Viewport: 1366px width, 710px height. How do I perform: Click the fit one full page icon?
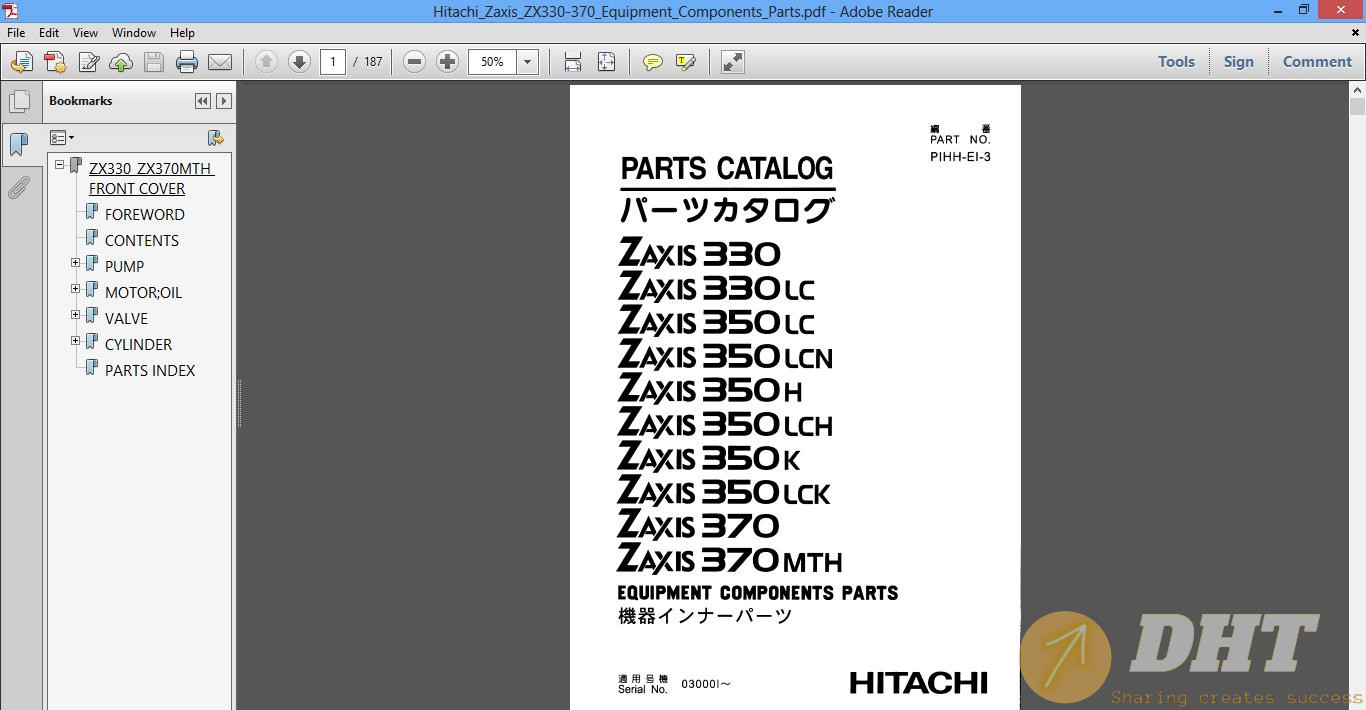(606, 62)
